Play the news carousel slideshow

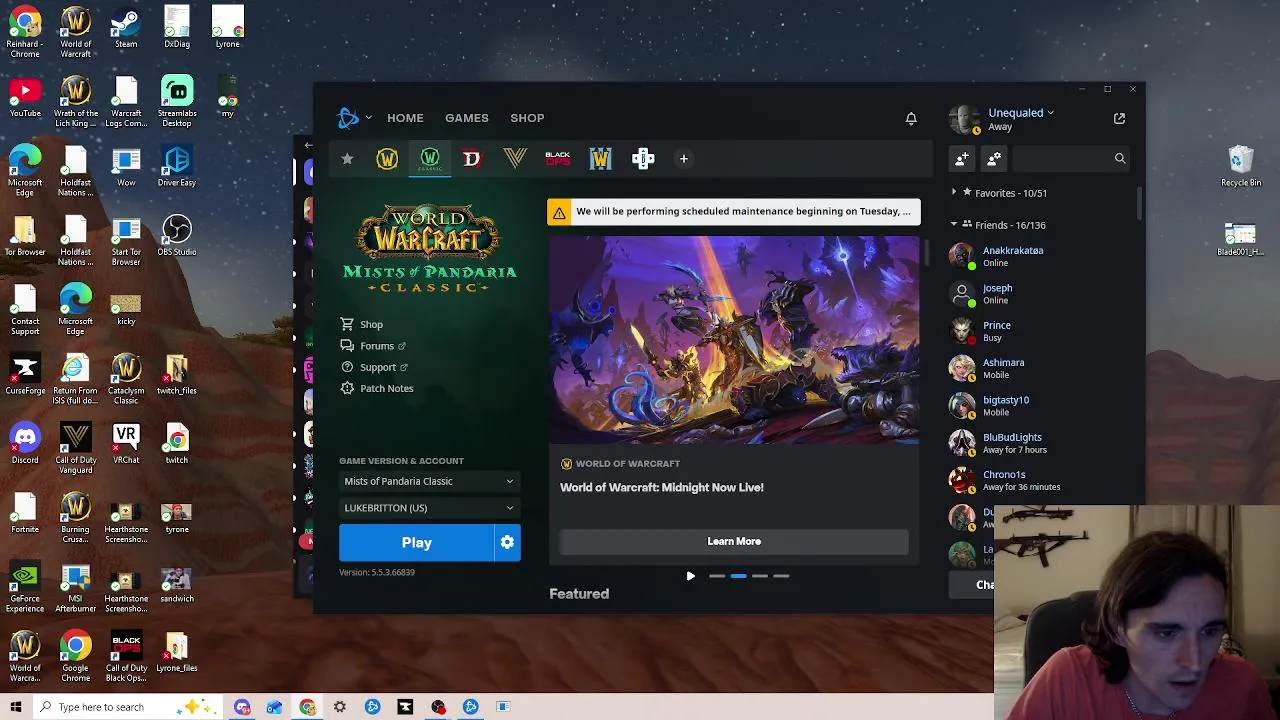[x=690, y=576]
